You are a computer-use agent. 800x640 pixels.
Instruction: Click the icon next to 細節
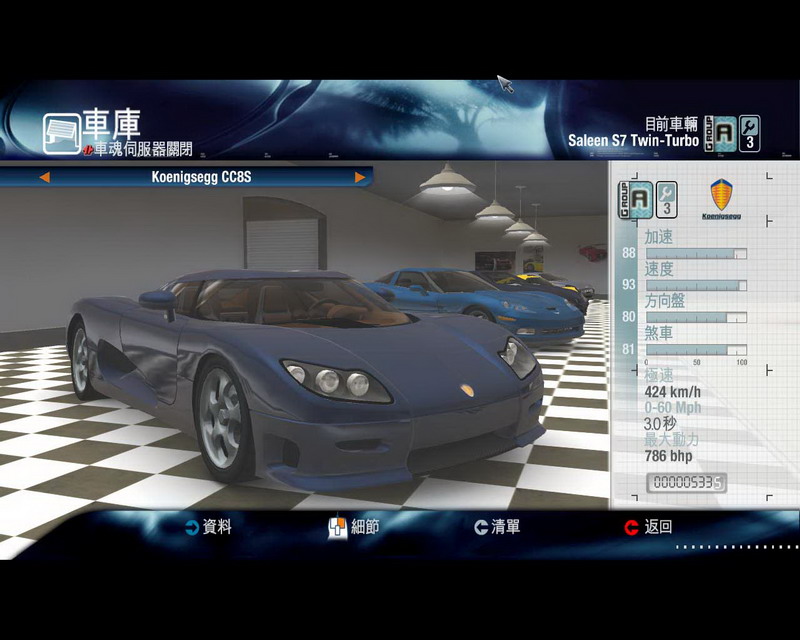click(337, 528)
